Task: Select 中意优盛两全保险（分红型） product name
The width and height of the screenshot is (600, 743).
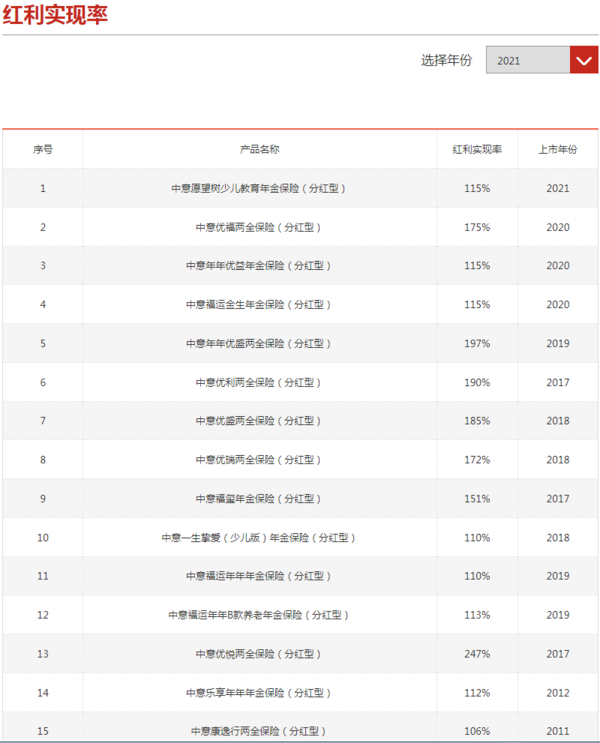Action: [x=259, y=421]
